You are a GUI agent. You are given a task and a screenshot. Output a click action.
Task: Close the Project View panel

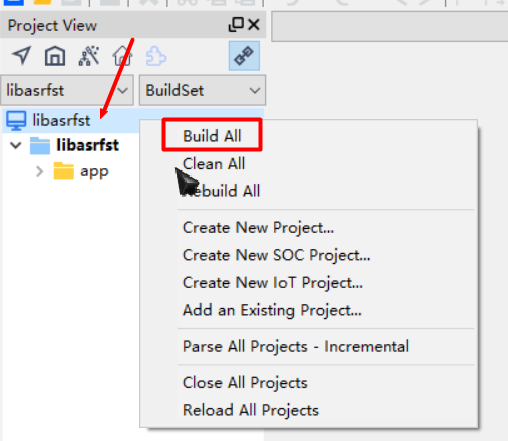(x=254, y=25)
